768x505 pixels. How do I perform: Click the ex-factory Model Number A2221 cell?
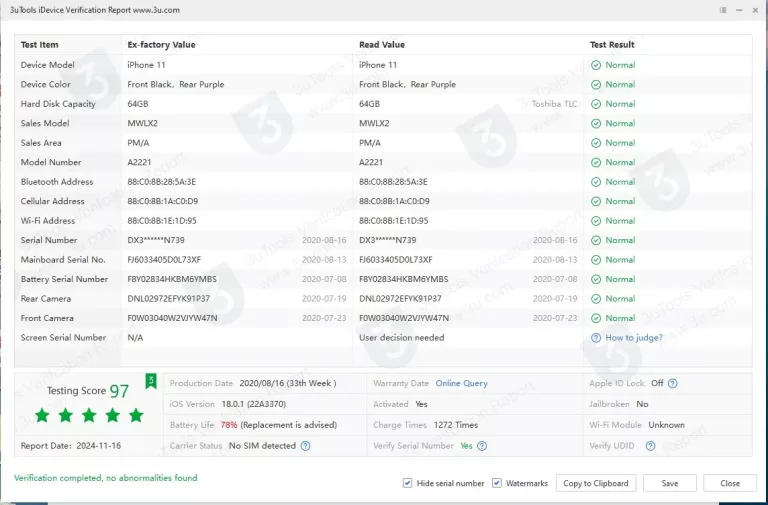click(x=139, y=163)
